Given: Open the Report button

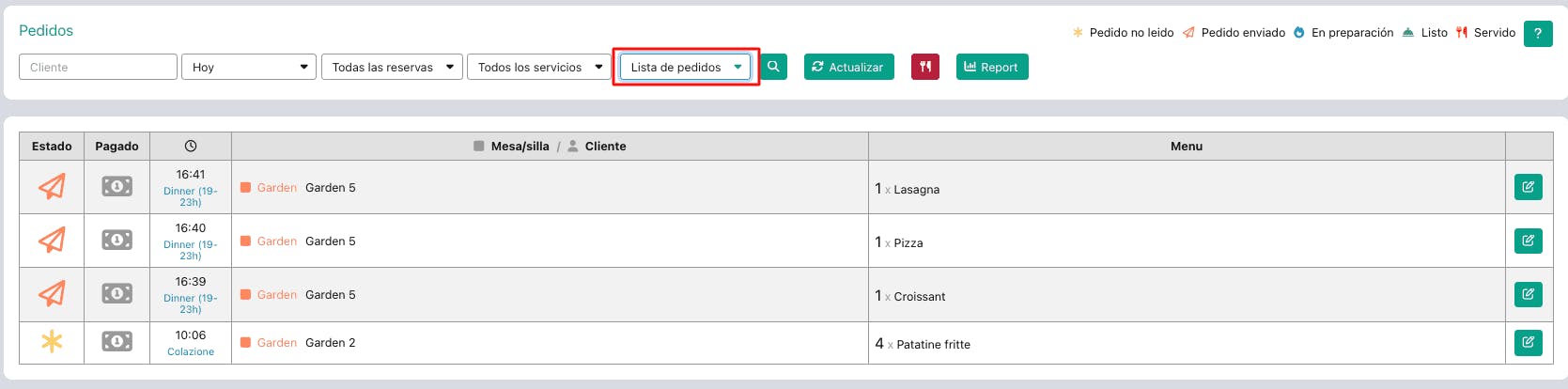Looking at the screenshot, I should pyautogui.click(x=991, y=67).
